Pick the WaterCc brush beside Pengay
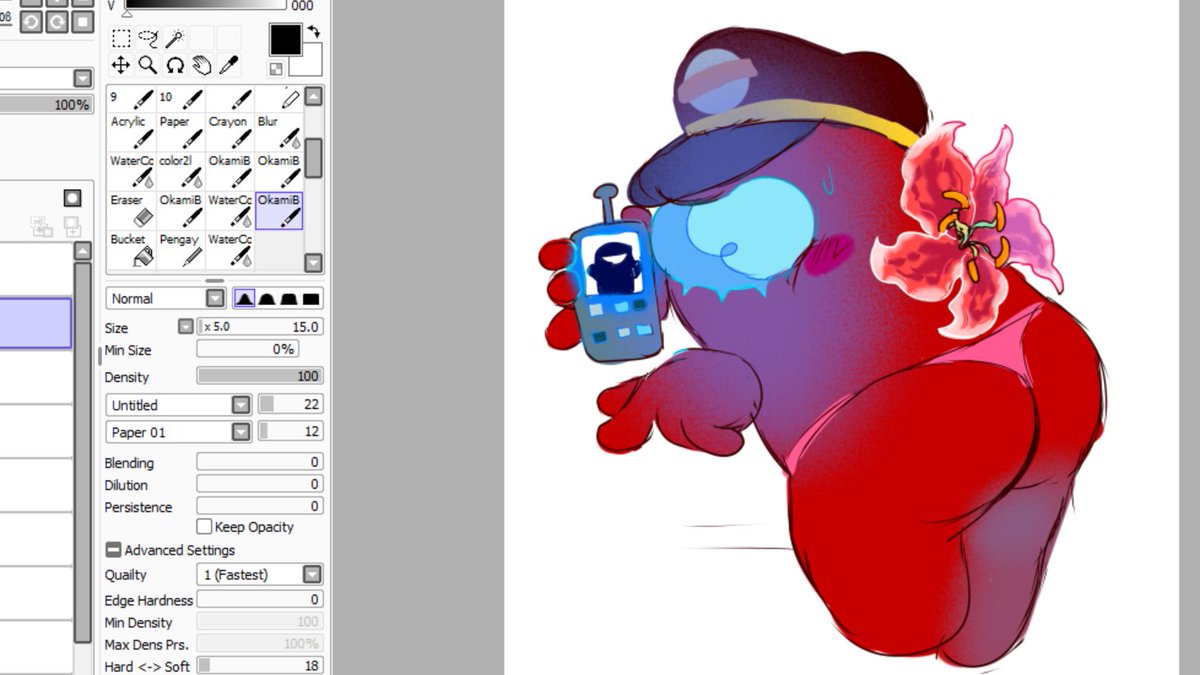This screenshot has width=1200, height=675. pyautogui.click(x=229, y=249)
